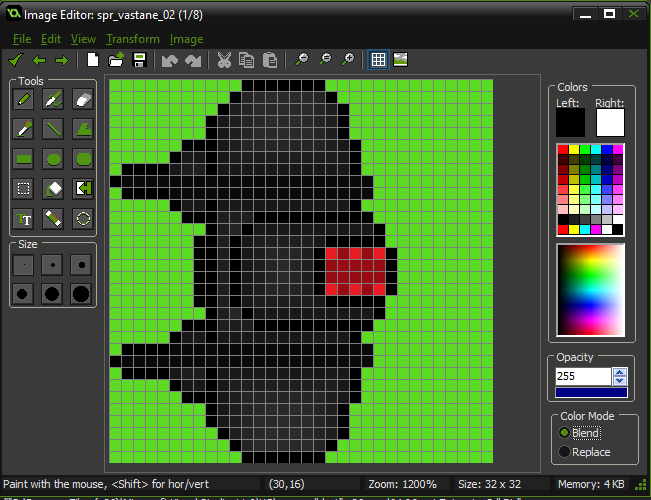
Task: Select the Pencil tool
Action: [23, 99]
